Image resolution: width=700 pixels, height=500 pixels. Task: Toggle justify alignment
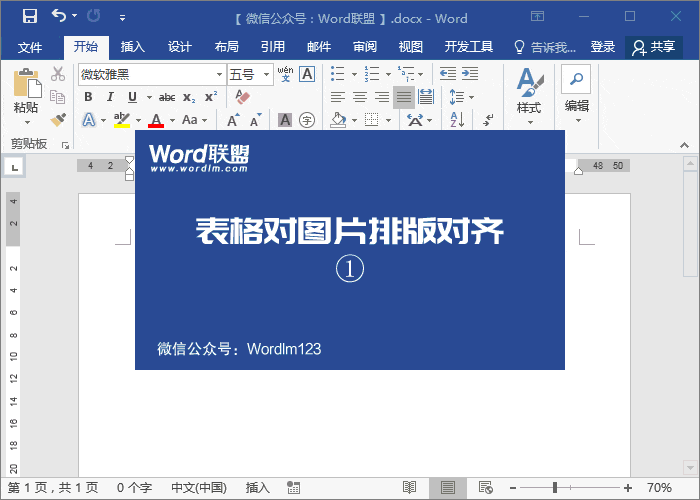[404, 97]
